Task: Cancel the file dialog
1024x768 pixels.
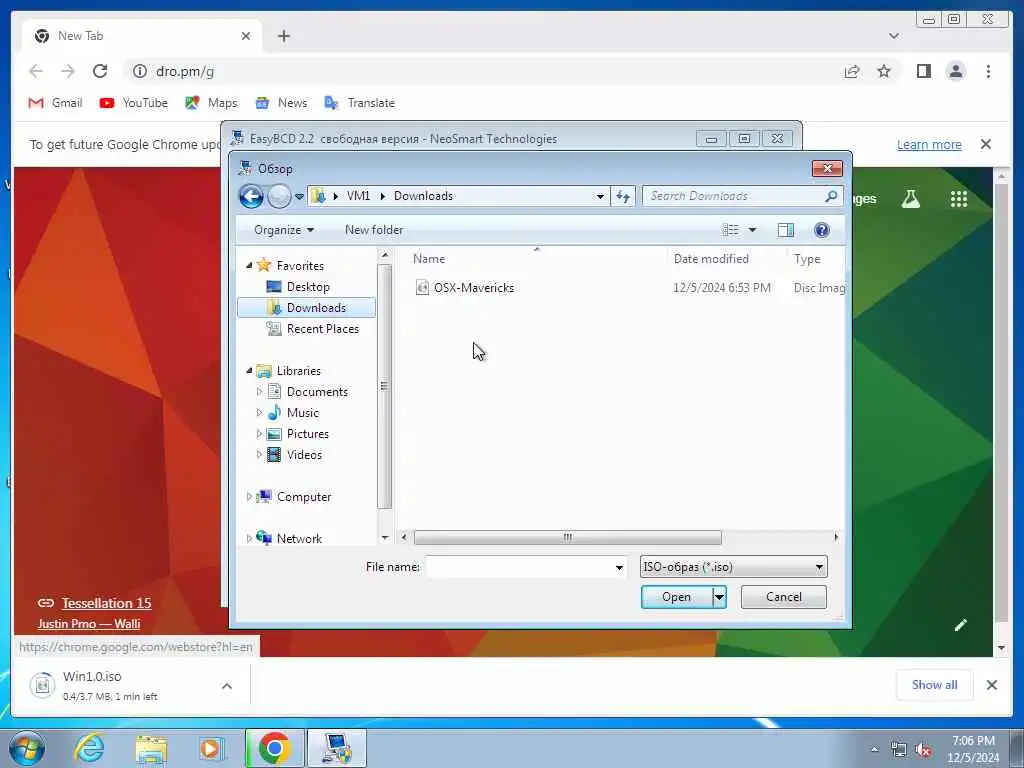Action: point(784,597)
